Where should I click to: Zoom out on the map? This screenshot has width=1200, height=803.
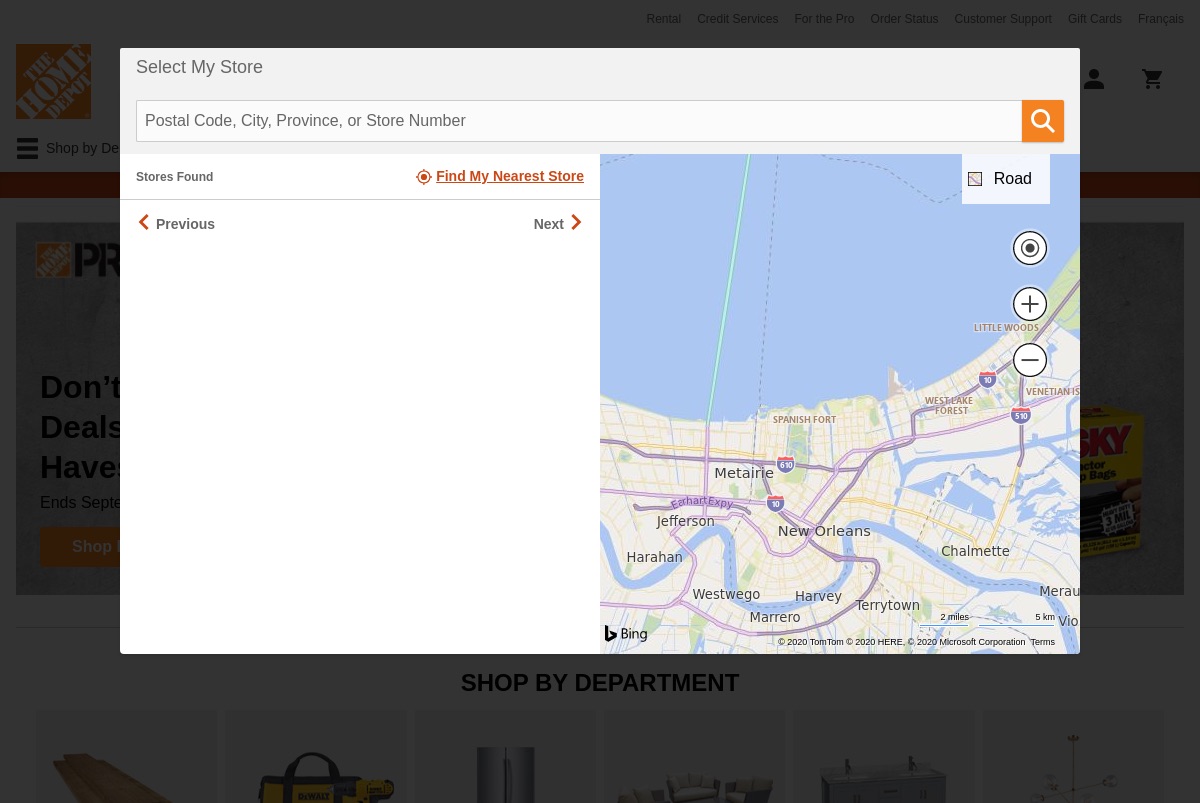(x=1030, y=360)
